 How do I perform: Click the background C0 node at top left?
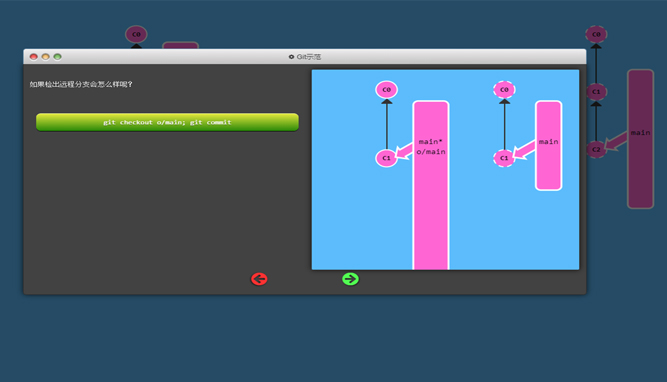click(x=136, y=34)
